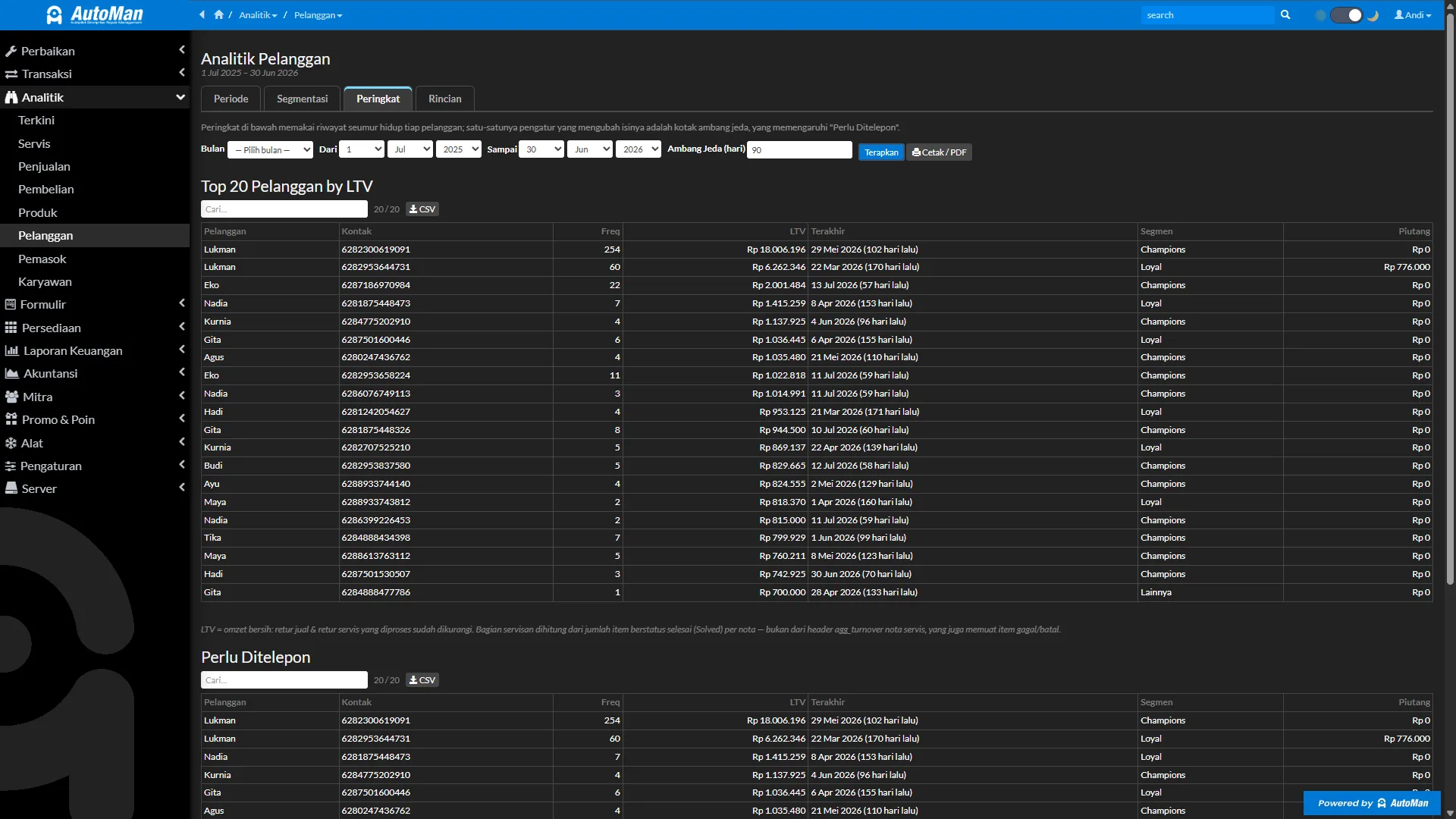Click the gift icon for Promo & Poin
The width and height of the screenshot is (1456, 819).
pyautogui.click(x=11, y=420)
